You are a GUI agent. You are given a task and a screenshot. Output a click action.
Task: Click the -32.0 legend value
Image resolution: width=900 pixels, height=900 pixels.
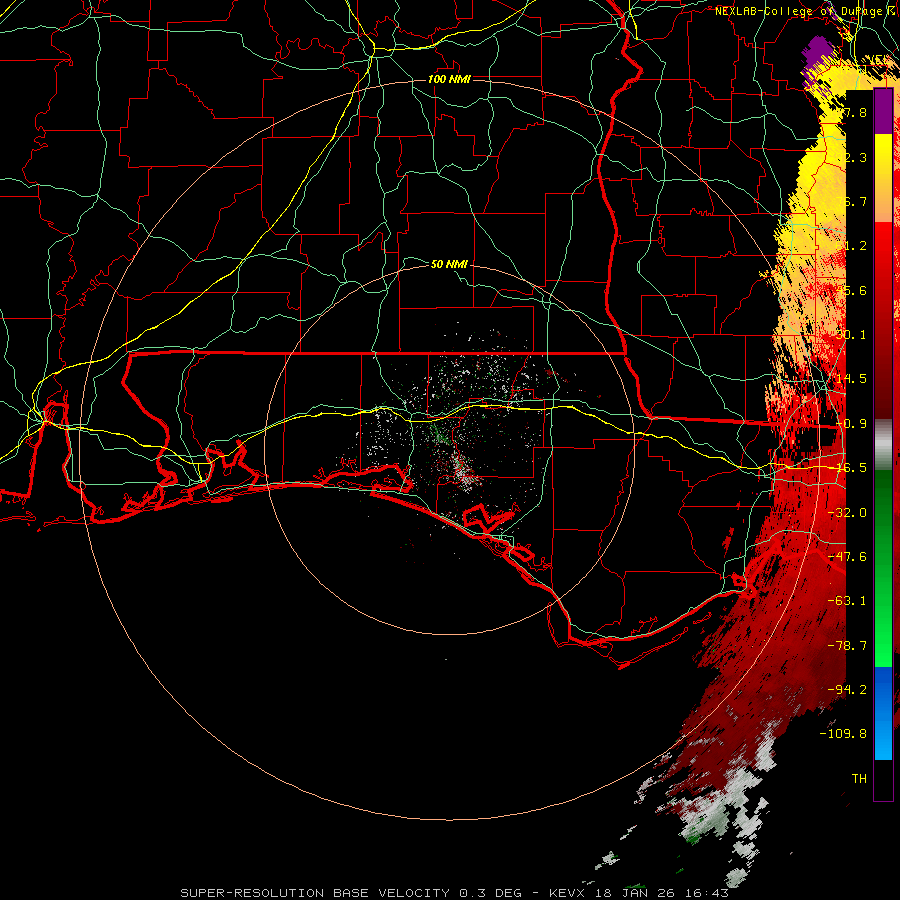coord(847,512)
